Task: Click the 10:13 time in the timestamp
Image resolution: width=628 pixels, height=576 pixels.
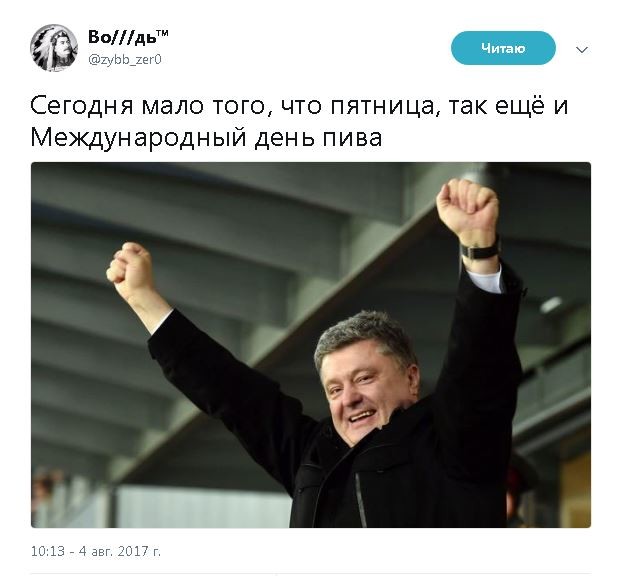Action: (x=47, y=551)
